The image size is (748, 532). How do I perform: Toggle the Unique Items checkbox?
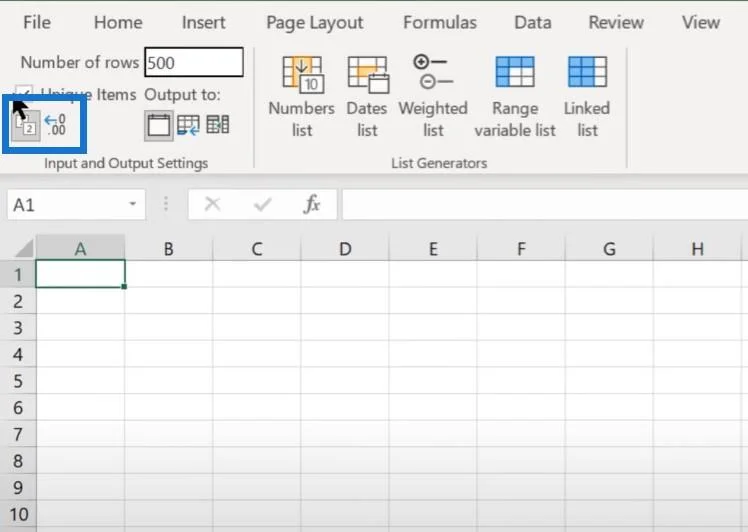coord(24,93)
